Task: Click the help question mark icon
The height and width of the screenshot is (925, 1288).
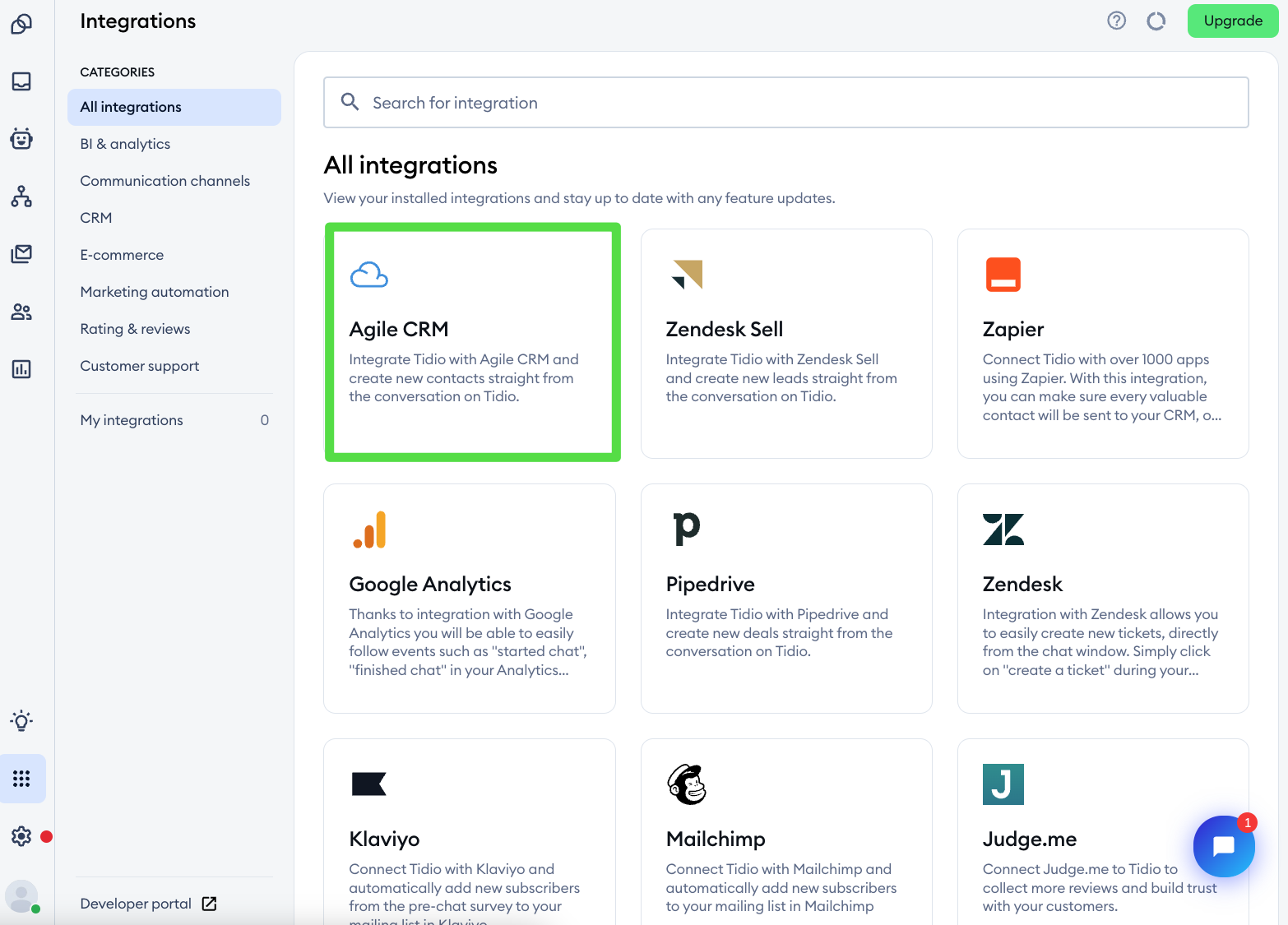Action: click(x=1116, y=21)
